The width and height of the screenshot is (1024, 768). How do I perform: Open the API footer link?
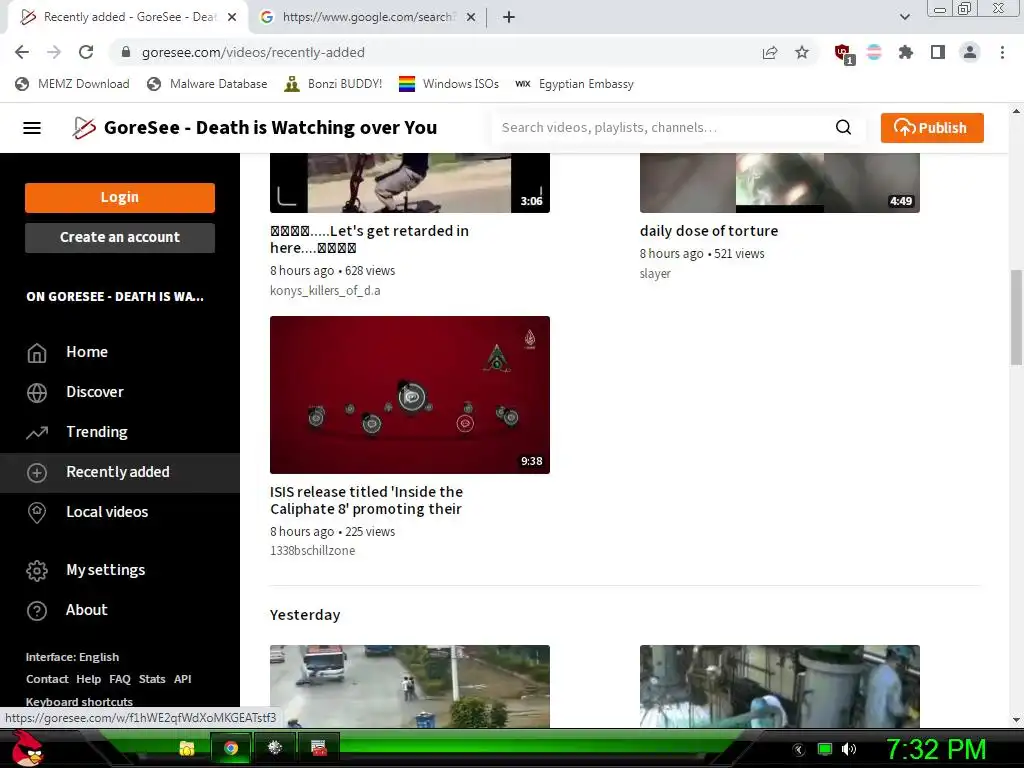coord(182,679)
